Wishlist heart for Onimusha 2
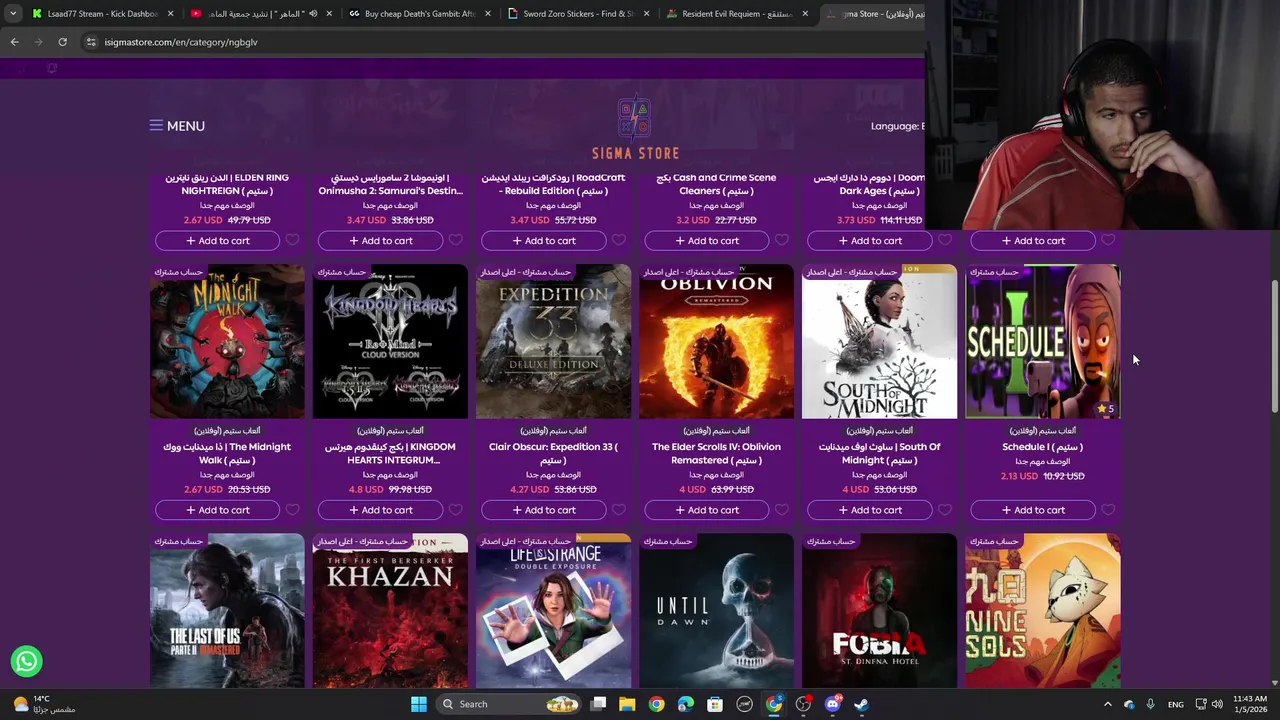Viewport: 1280px width, 720px height. [x=455, y=240]
